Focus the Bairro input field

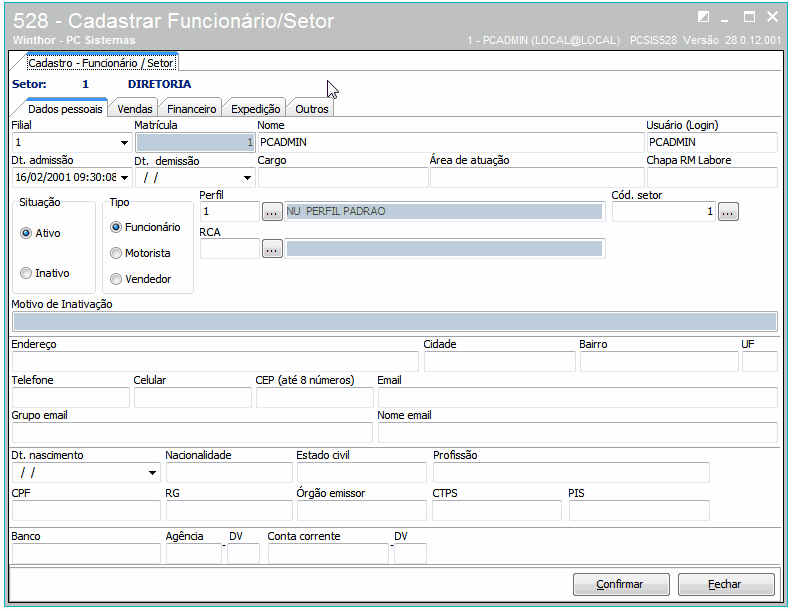click(x=659, y=362)
